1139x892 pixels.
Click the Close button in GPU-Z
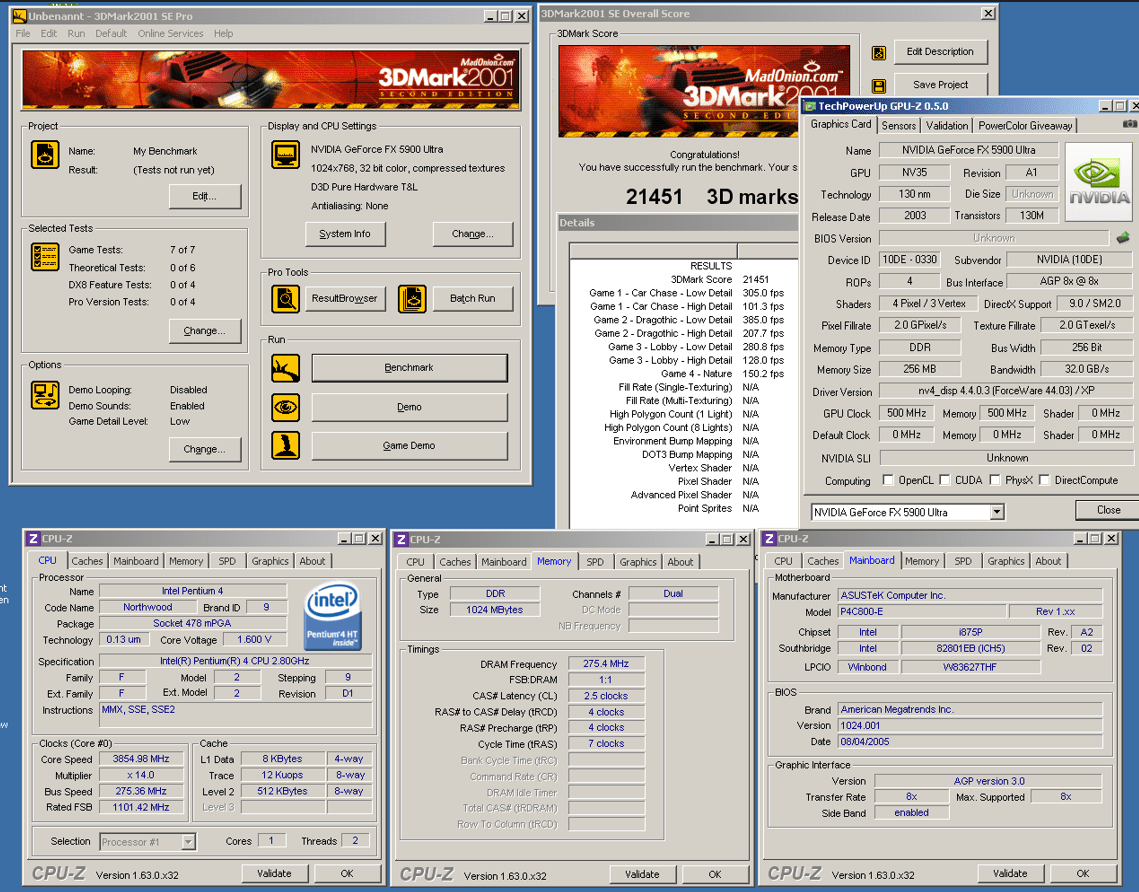point(1108,510)
